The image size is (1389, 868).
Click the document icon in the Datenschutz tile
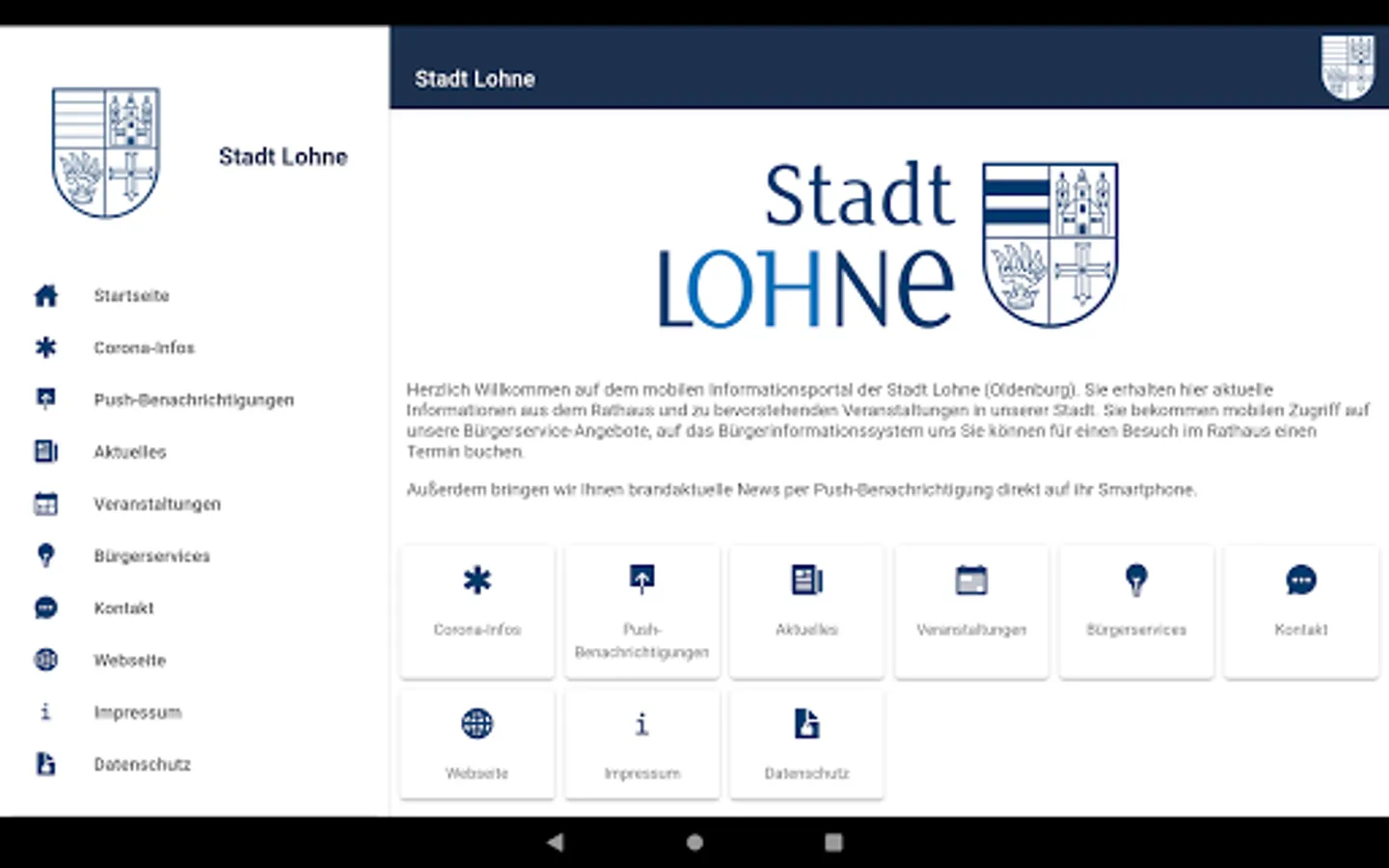[807, 723]
